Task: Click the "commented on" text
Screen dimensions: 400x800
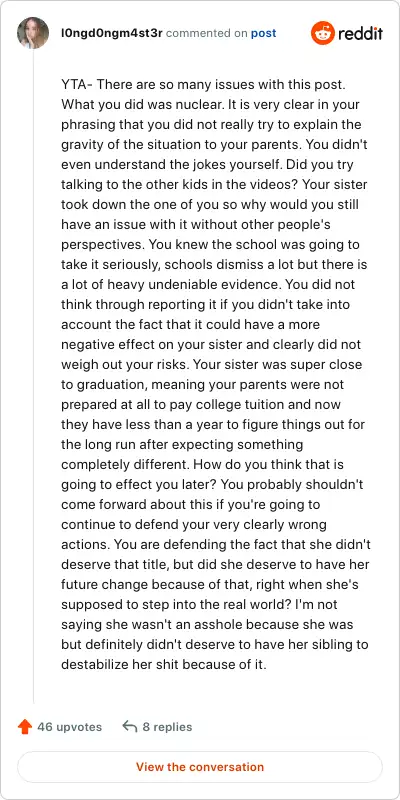Action: point(207,34)
